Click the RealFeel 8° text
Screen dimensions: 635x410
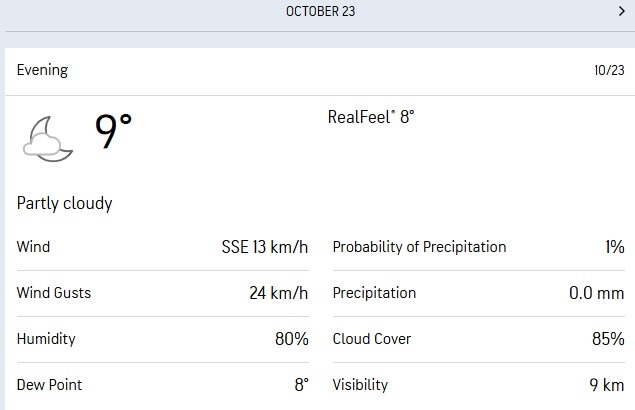click(370, 117)
